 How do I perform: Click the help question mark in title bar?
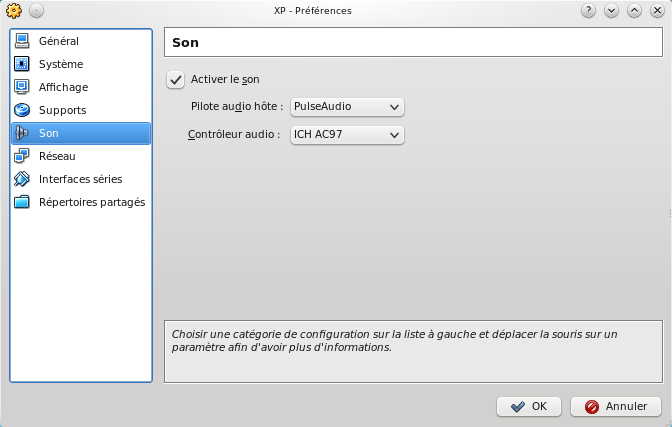[588, 11]
